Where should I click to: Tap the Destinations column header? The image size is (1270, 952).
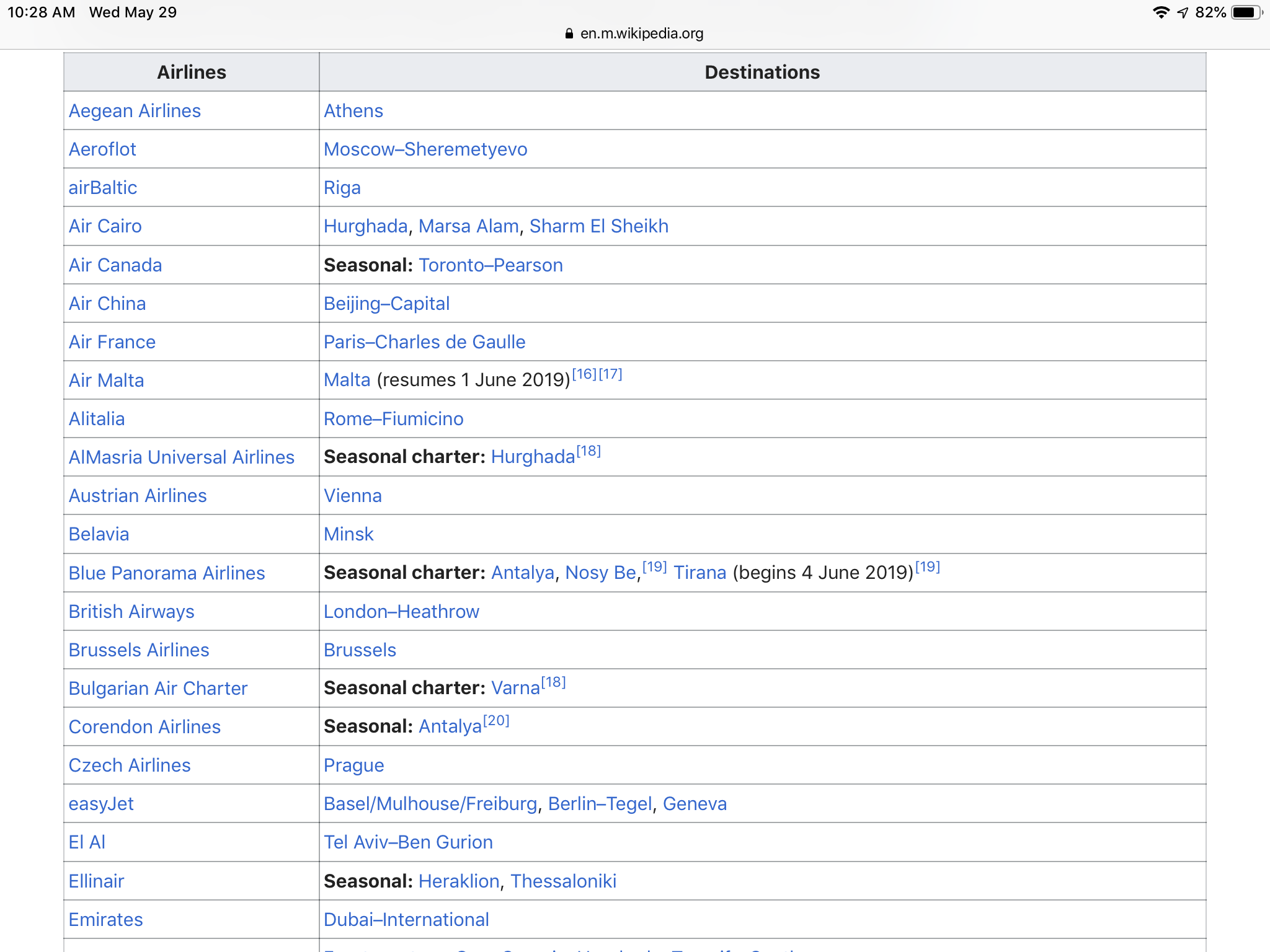coord(762,73)
